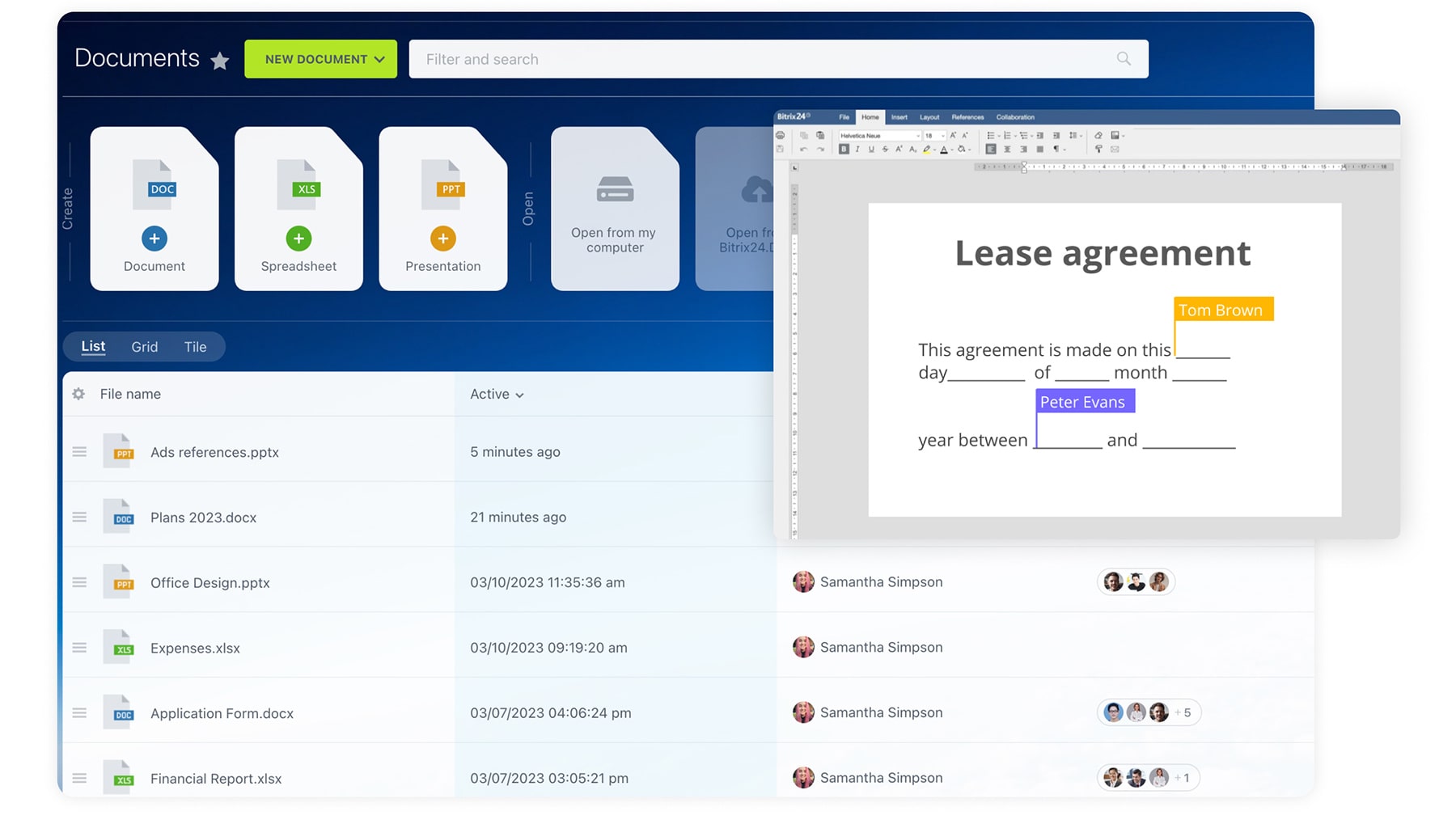1456x824 pixels.
Task: Click the Office Design.pptx file icon
Action: [120, 581]
